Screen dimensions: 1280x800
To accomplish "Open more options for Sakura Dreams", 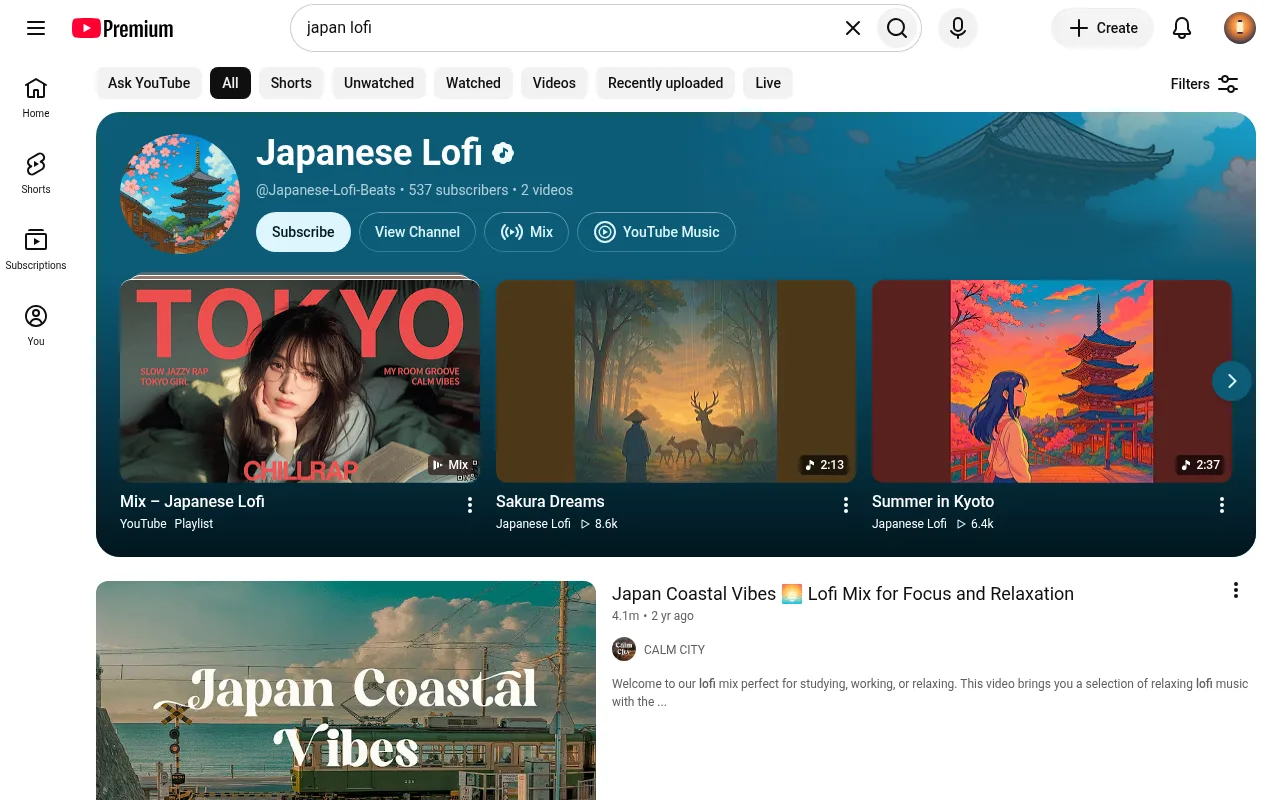I will tap(846, 505).
